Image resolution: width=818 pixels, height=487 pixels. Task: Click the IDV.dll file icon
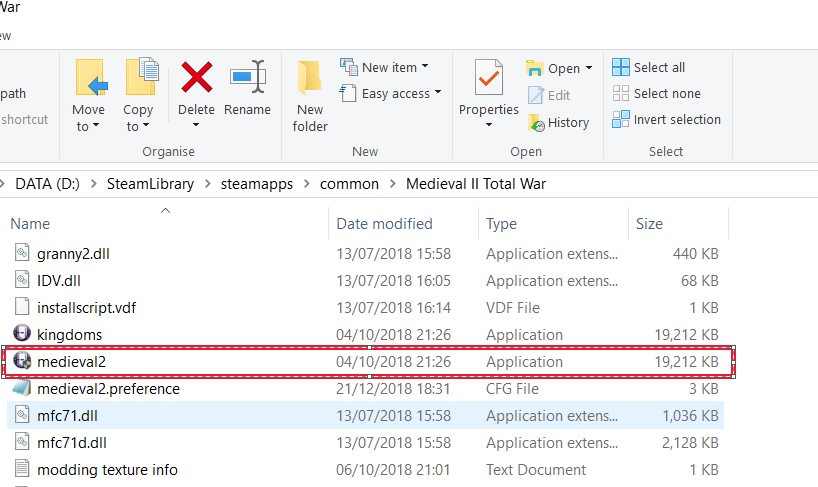22,279
